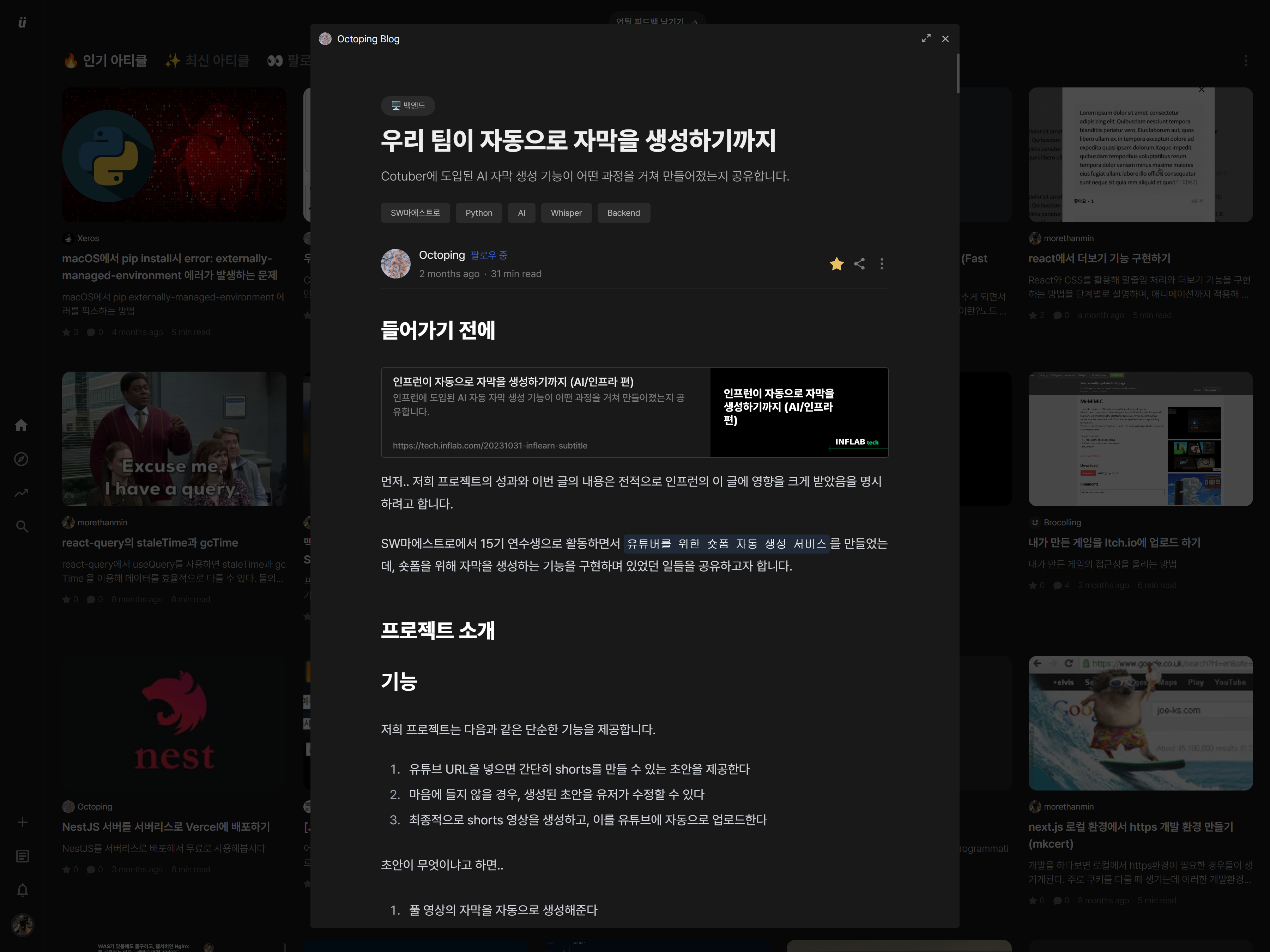Viewport: 1270px width, 952px height.
Task: Open the Trending arrow icon in sidebar
Action: coord(21,493)
